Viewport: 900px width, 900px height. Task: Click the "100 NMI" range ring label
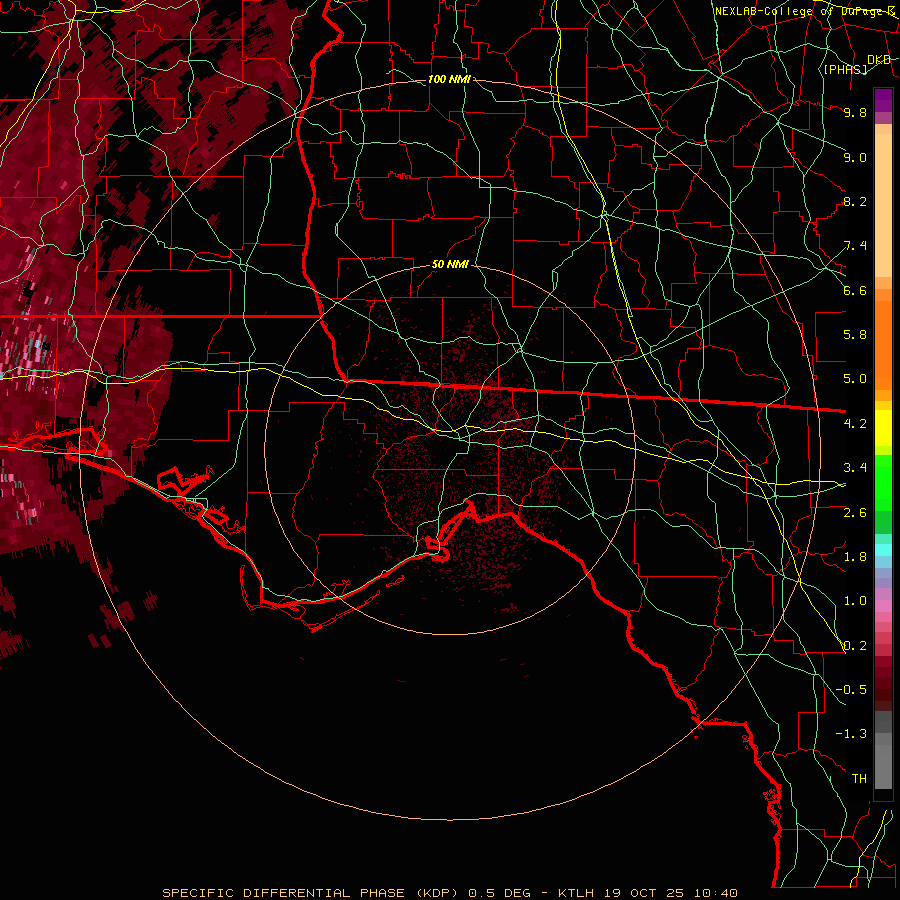coord(449,79)
